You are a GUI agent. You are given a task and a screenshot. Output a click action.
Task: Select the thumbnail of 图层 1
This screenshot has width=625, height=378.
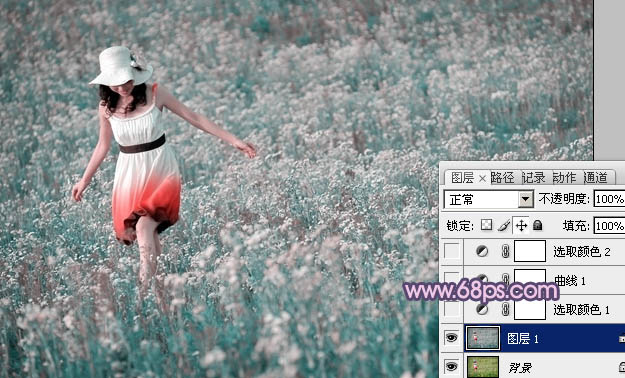(482, 338)
